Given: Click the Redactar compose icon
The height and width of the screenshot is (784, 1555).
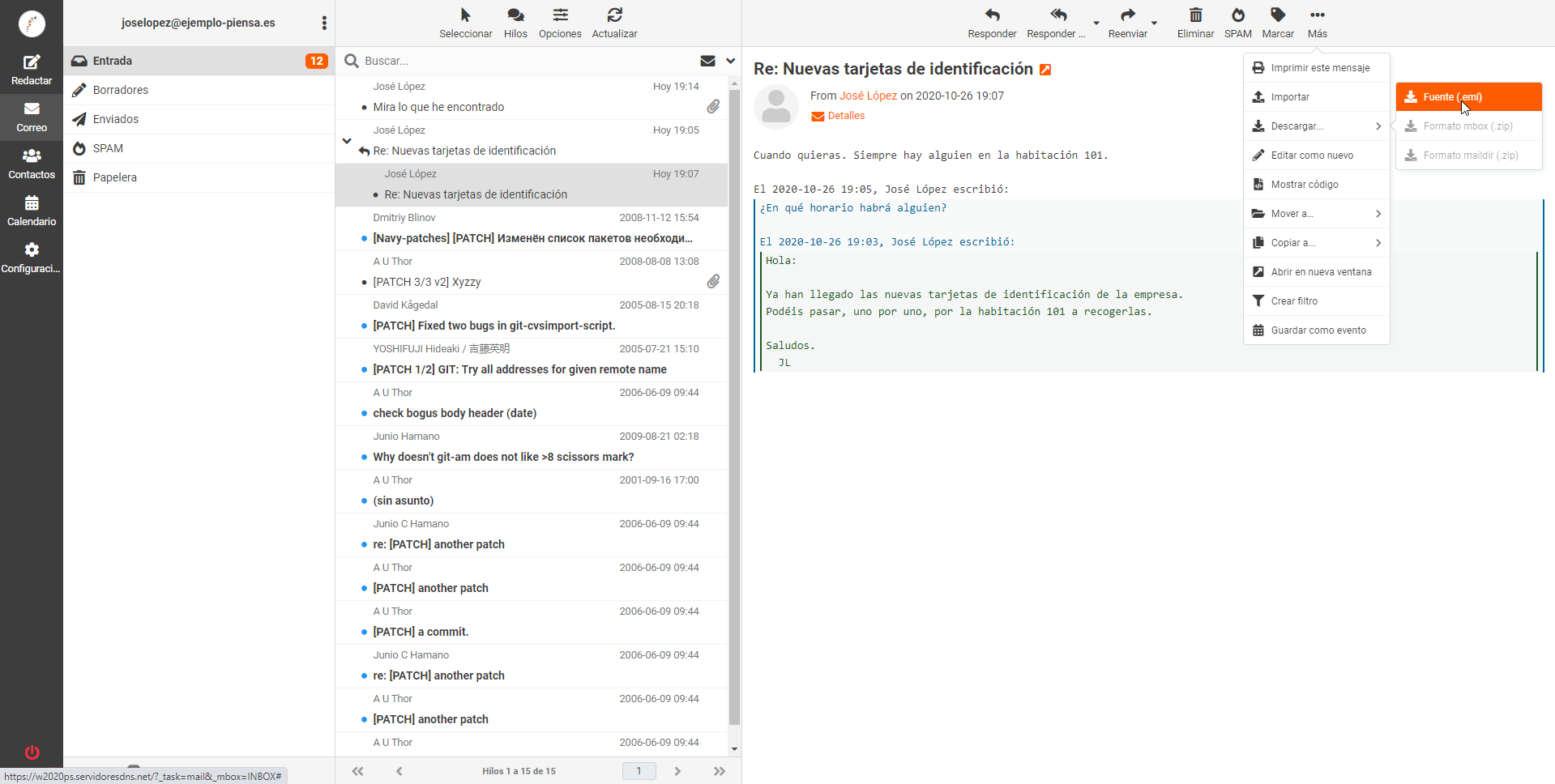Looking at the screenshot, I should tap(32, 63).
